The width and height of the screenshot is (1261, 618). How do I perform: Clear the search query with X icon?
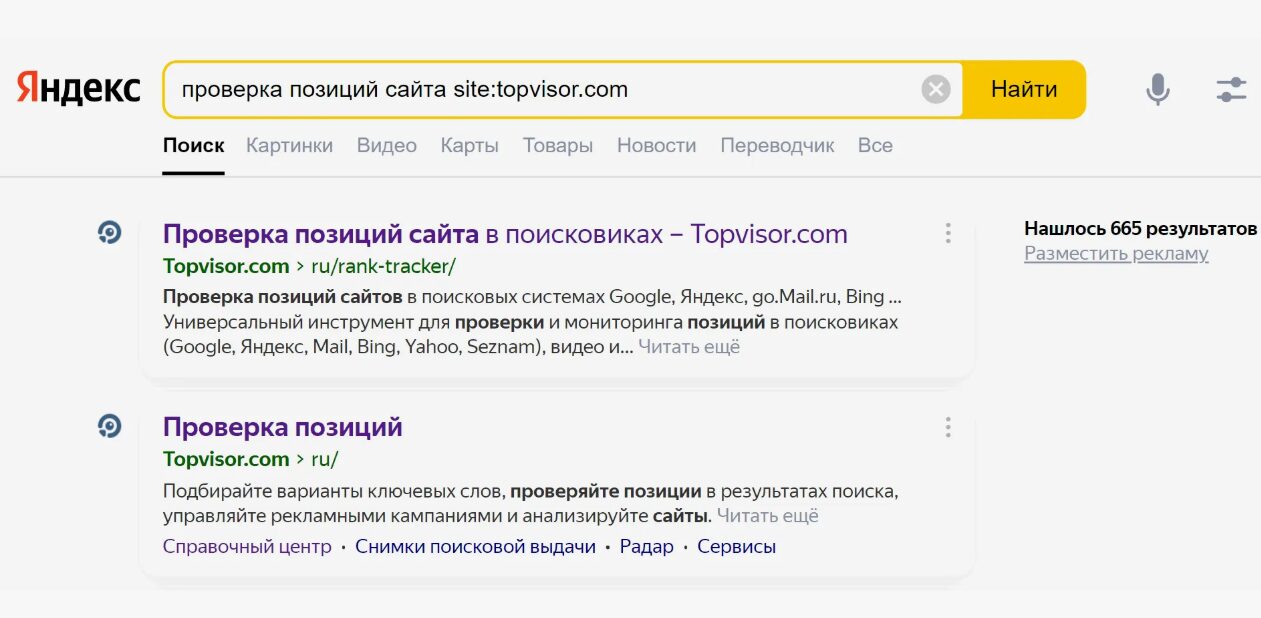point(936,90)
